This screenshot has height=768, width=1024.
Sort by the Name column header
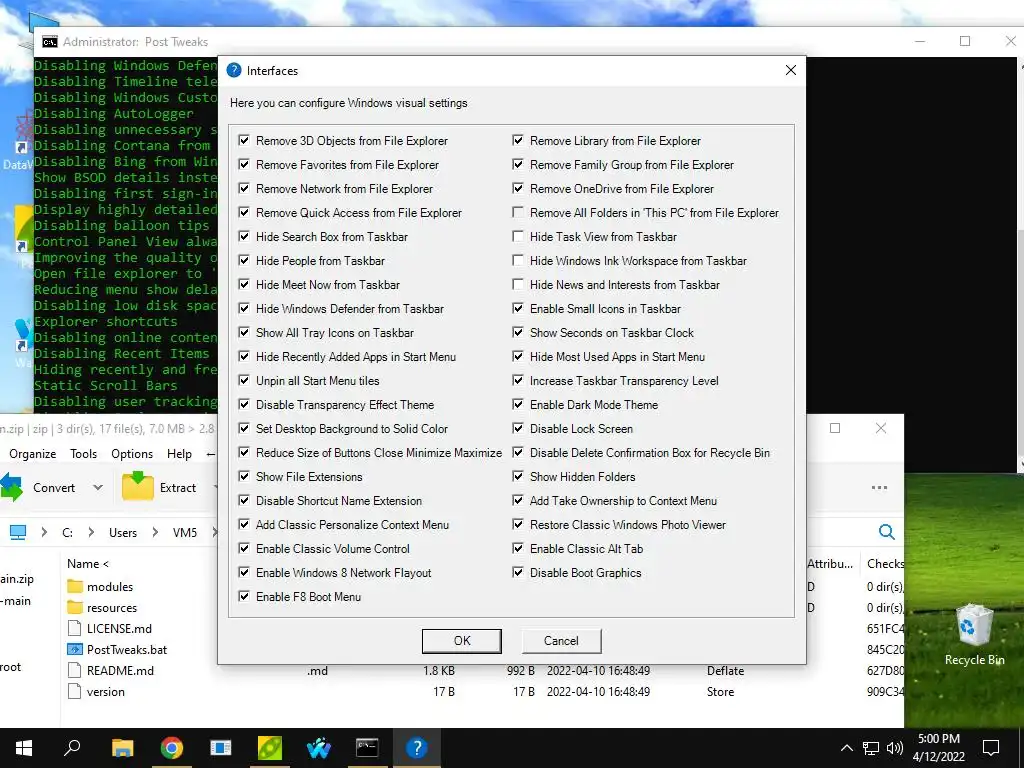click(x=88, y=564)
